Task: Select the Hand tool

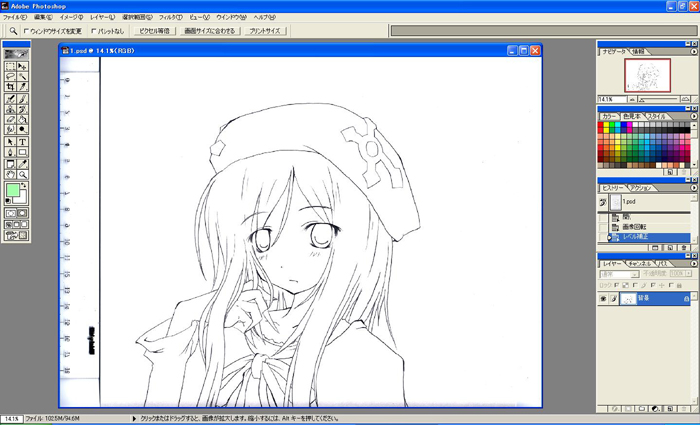Action: (10, 175)
